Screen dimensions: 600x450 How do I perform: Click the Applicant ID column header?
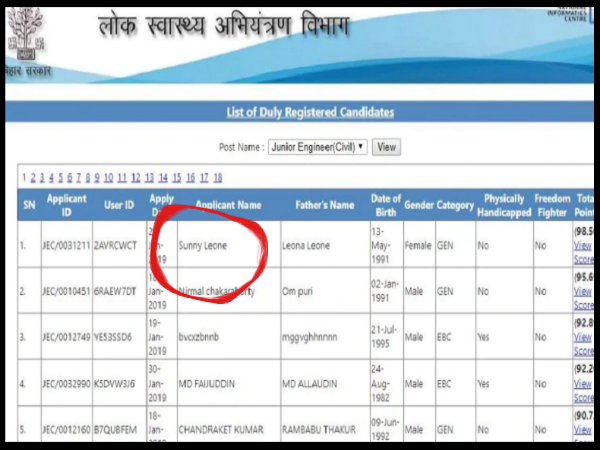[67, 205]
